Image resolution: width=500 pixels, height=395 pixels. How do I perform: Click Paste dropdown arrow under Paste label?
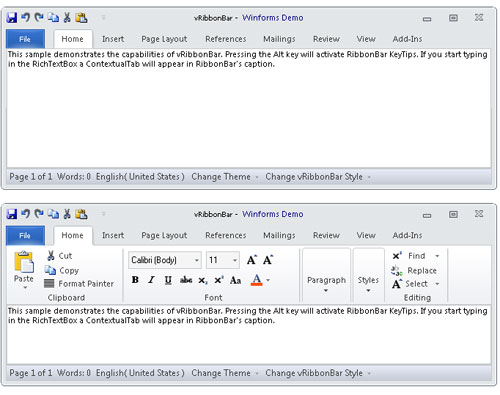point(25,287)
